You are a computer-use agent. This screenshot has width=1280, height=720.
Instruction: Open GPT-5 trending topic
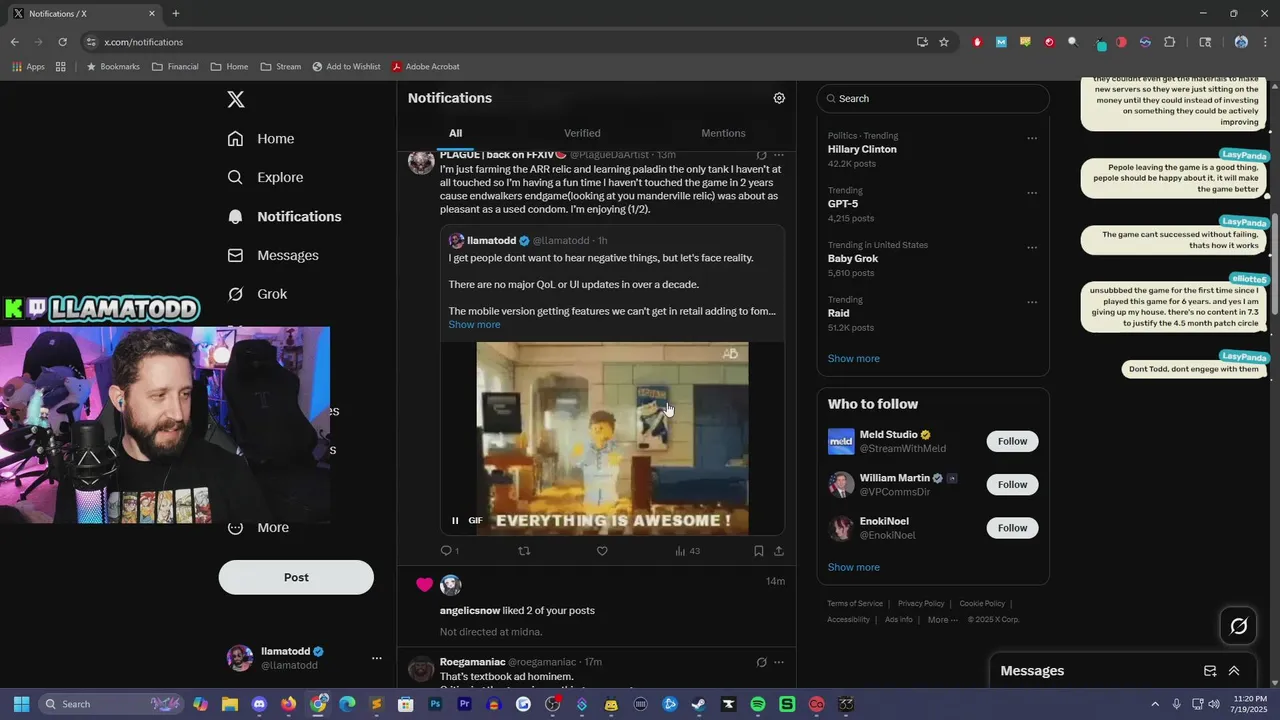point(843,204)
